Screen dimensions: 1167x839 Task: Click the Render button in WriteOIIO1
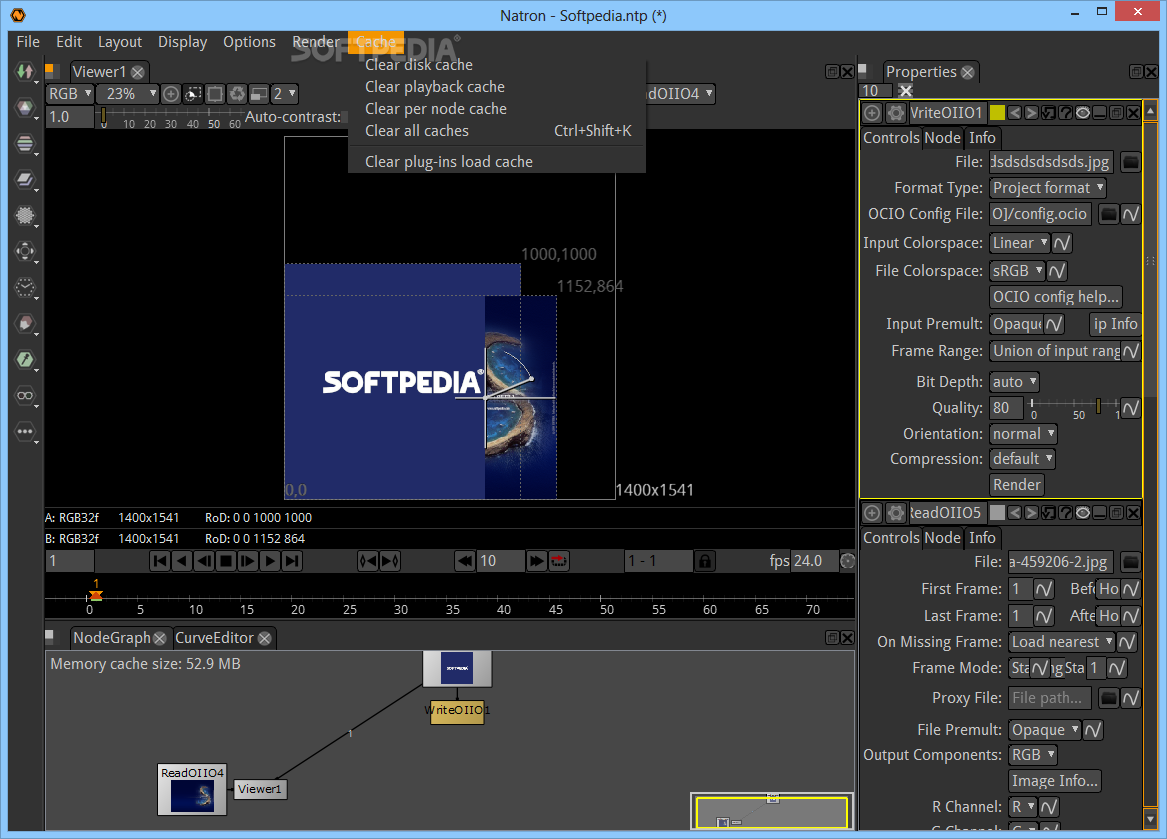tap(1017, 485)
